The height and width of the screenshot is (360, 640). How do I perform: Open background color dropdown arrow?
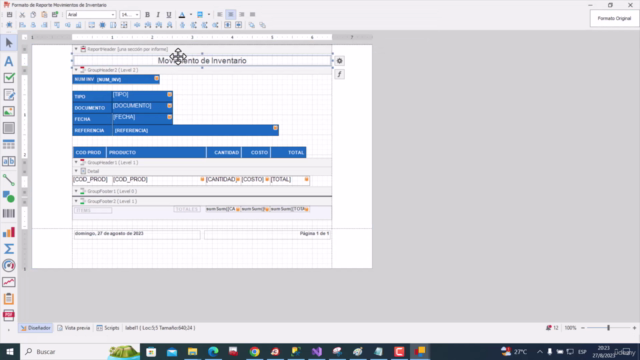click(x=209, y=15)
